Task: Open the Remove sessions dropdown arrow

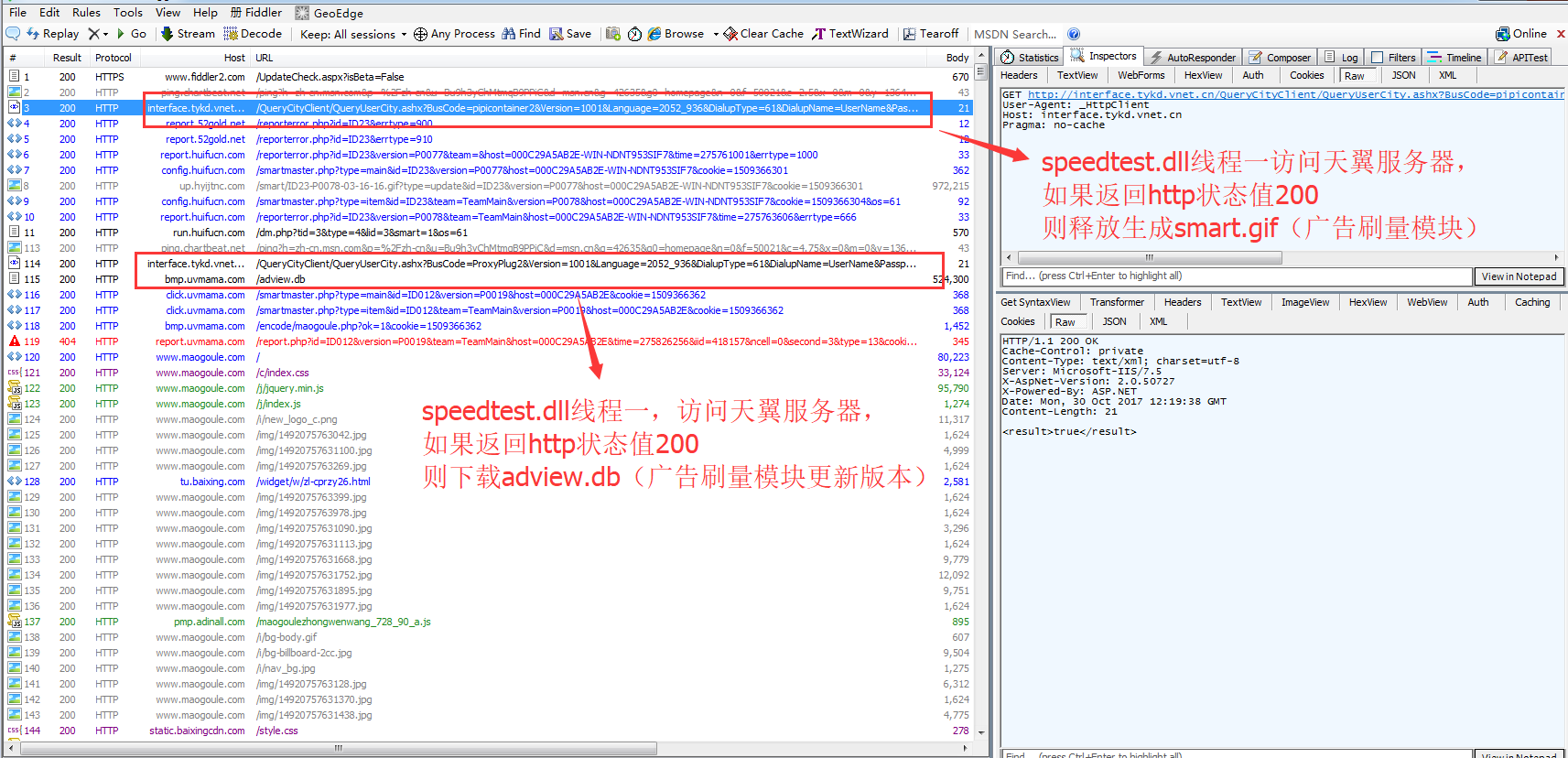Action: click(x=106, y=34)
